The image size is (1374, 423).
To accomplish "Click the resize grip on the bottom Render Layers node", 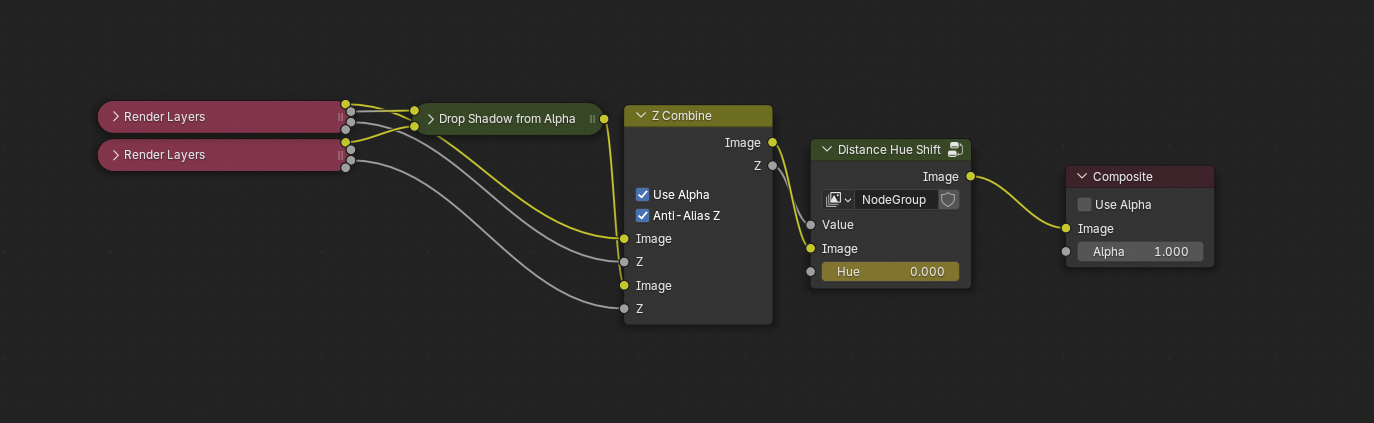I will (x=340, y=155).
